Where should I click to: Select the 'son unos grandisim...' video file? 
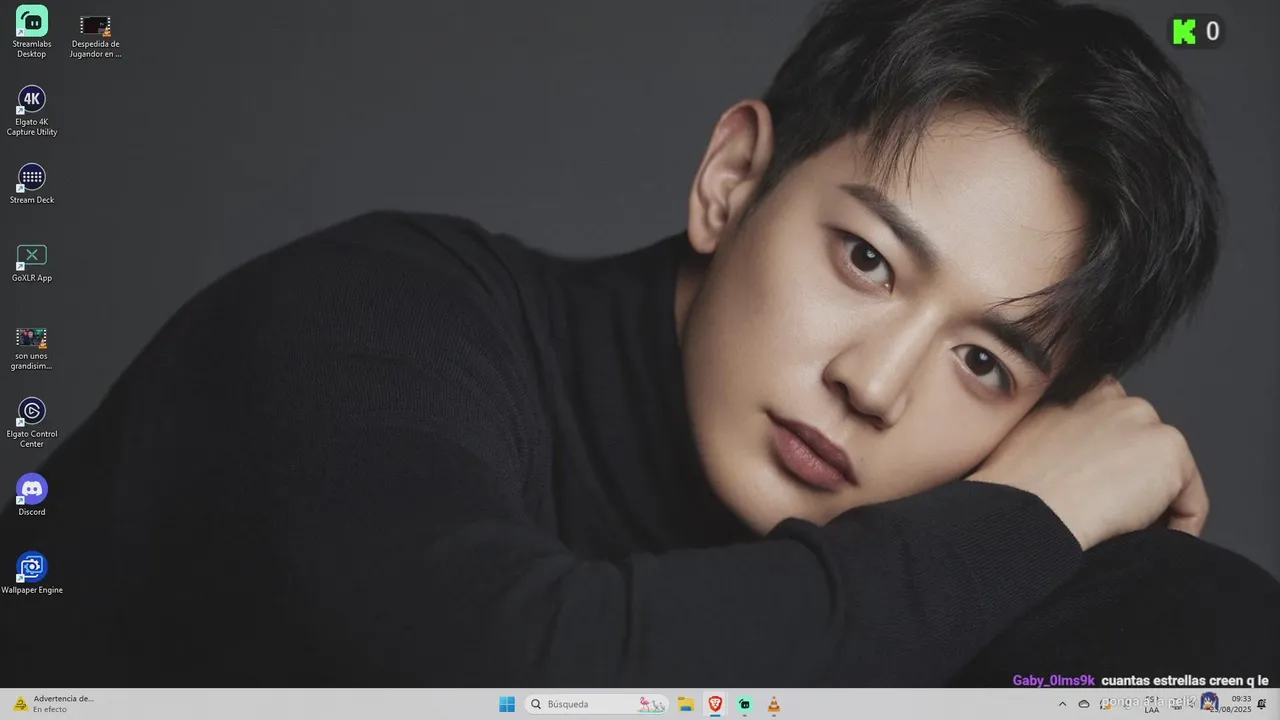click(x=32, y=348)
